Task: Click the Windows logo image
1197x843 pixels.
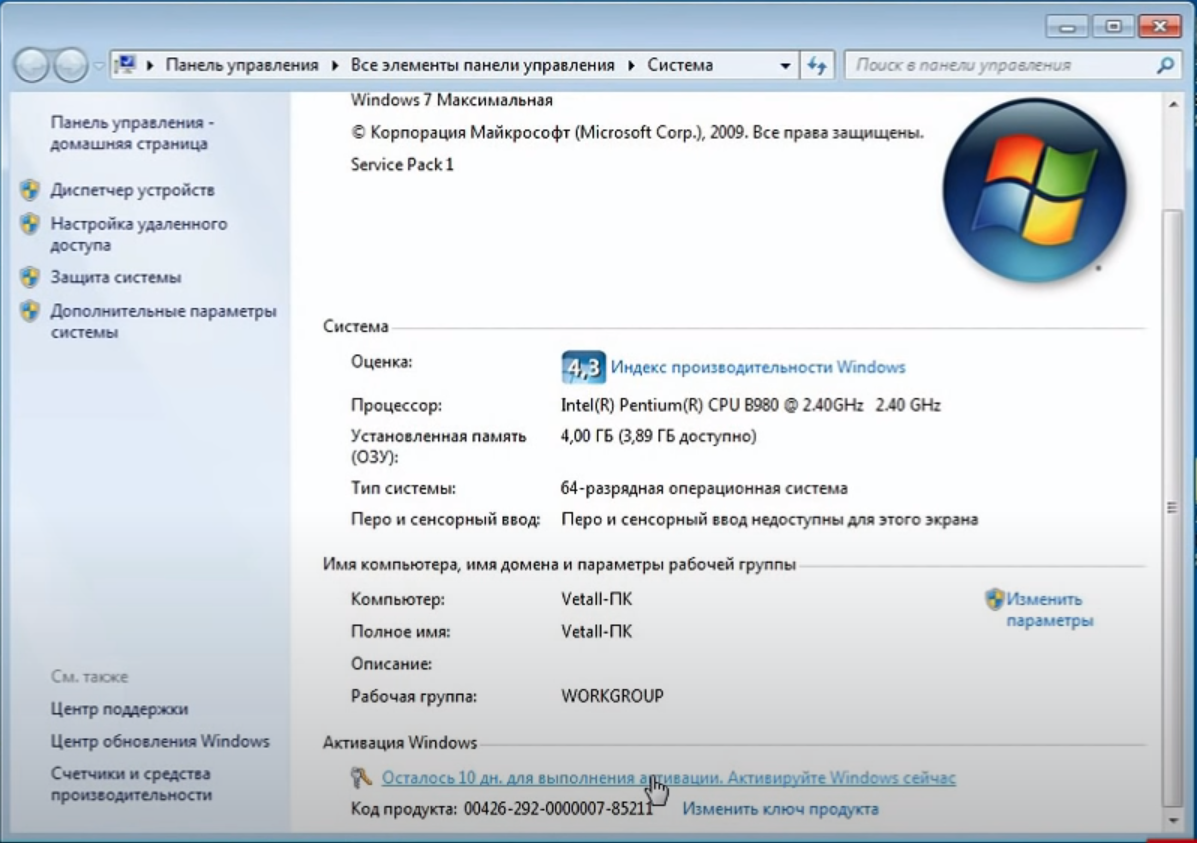Action: point(1034,190)
